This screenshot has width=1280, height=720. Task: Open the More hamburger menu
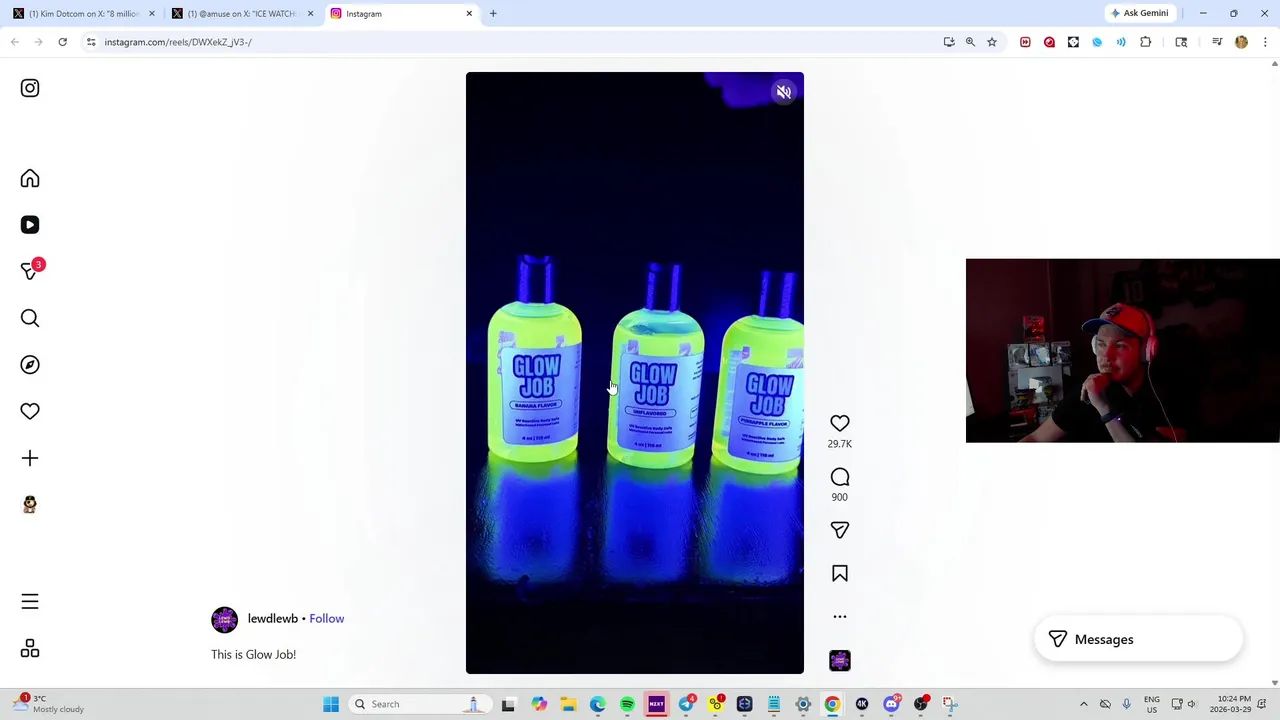[30, 602]
